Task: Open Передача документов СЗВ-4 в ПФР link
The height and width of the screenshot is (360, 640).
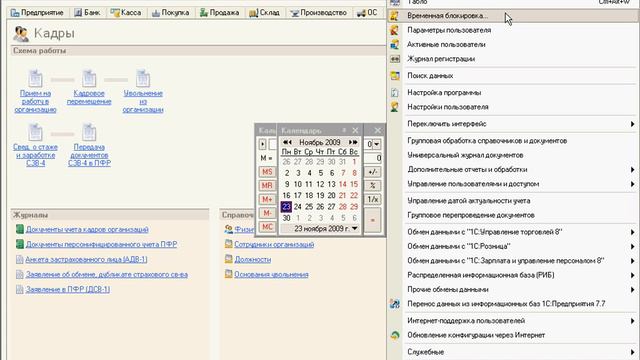Action: coord(89,155)
